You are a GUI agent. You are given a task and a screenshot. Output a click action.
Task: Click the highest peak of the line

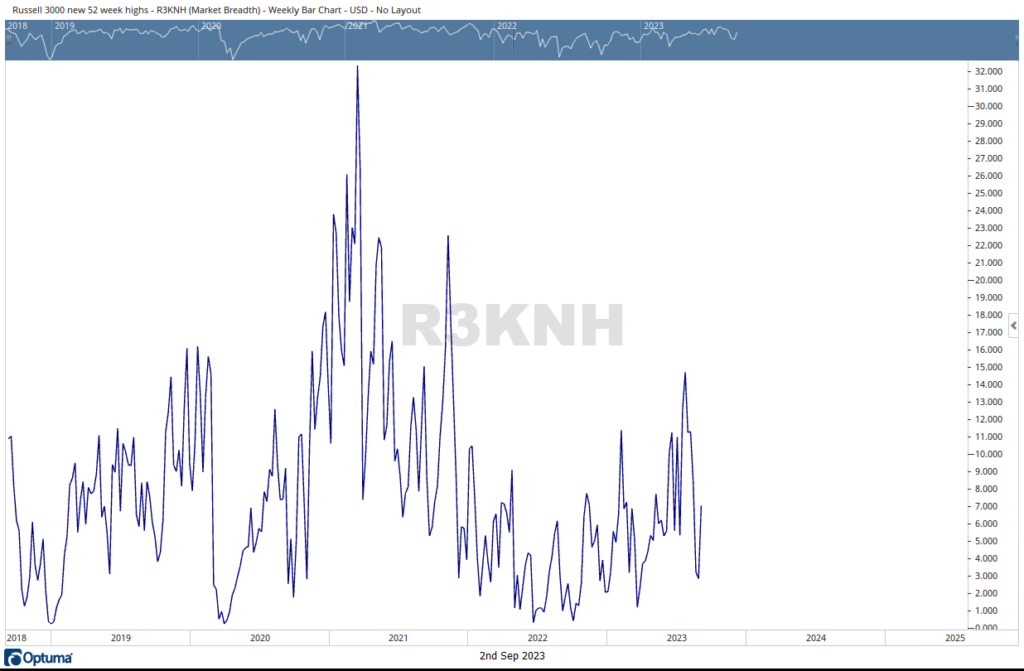coord(357,67)
